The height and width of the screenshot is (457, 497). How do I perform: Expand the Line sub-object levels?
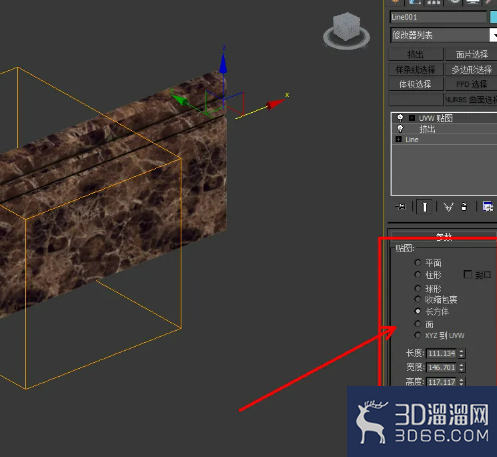coord(398,139)
